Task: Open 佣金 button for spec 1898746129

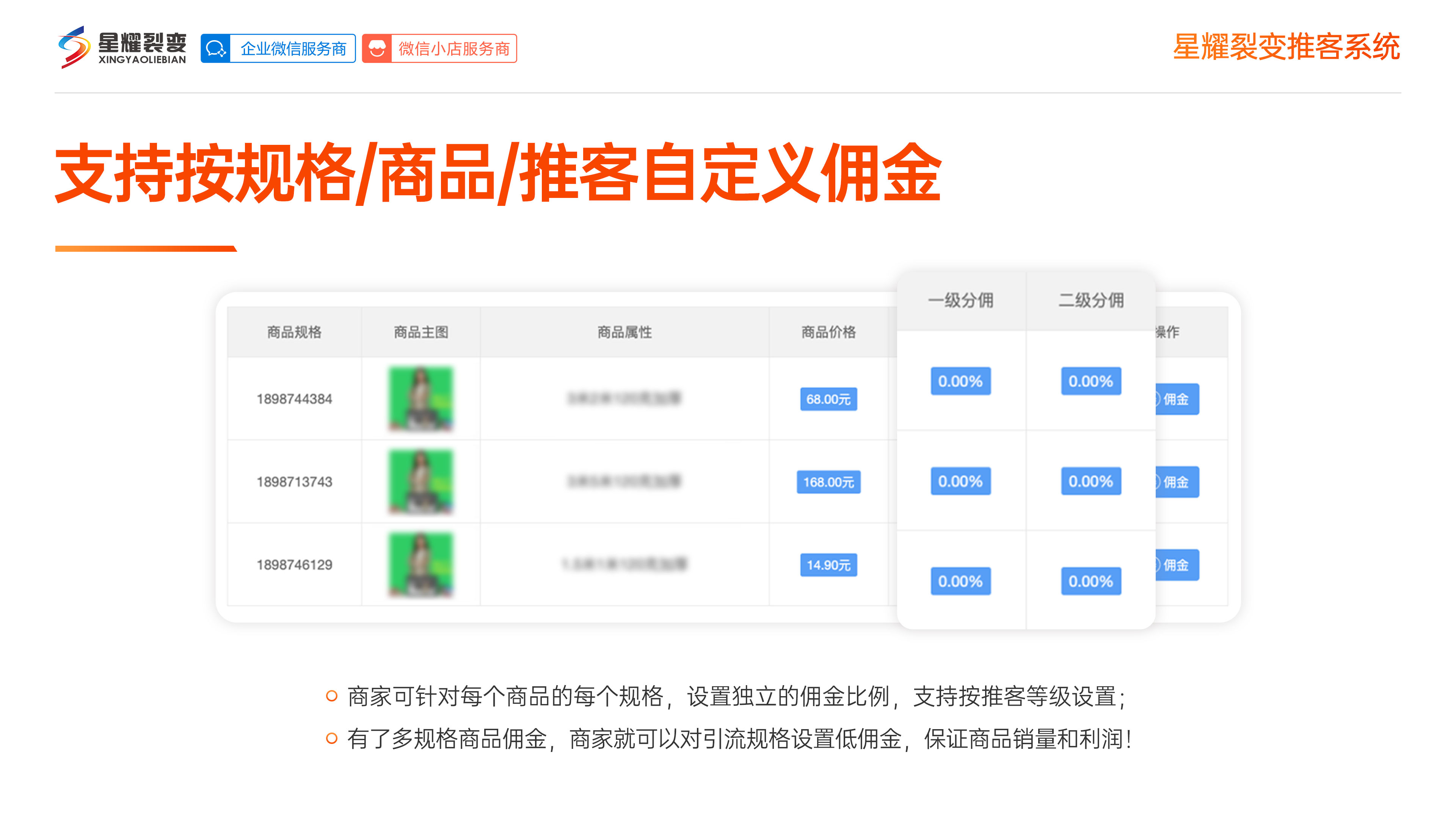Action: 1177,565
